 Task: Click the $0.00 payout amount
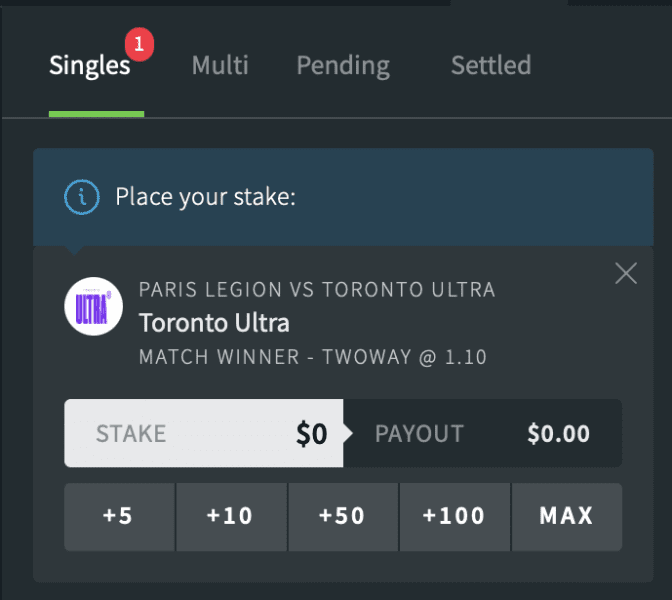tap(558, 433)
